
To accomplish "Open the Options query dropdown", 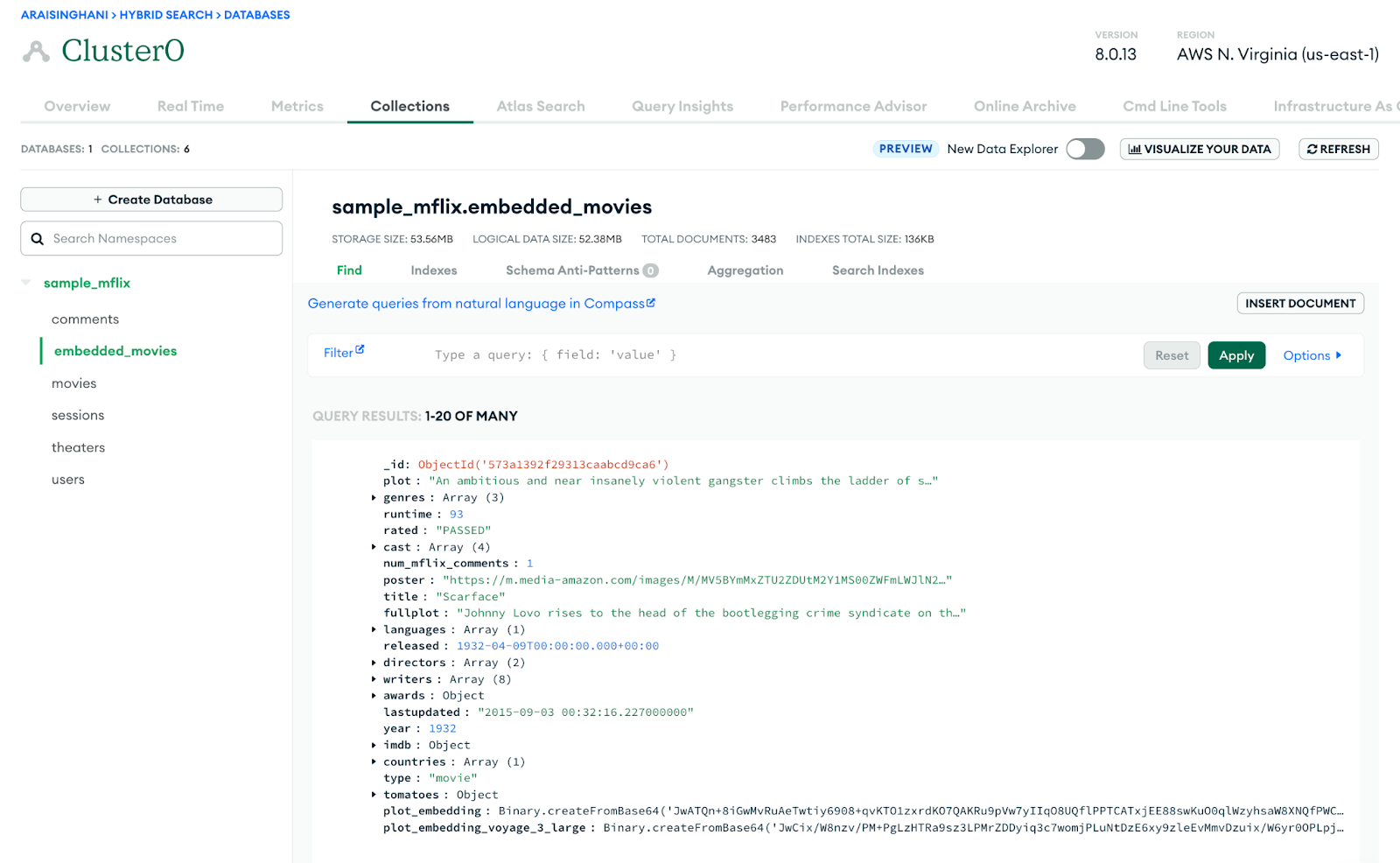I will [1312, 355].
